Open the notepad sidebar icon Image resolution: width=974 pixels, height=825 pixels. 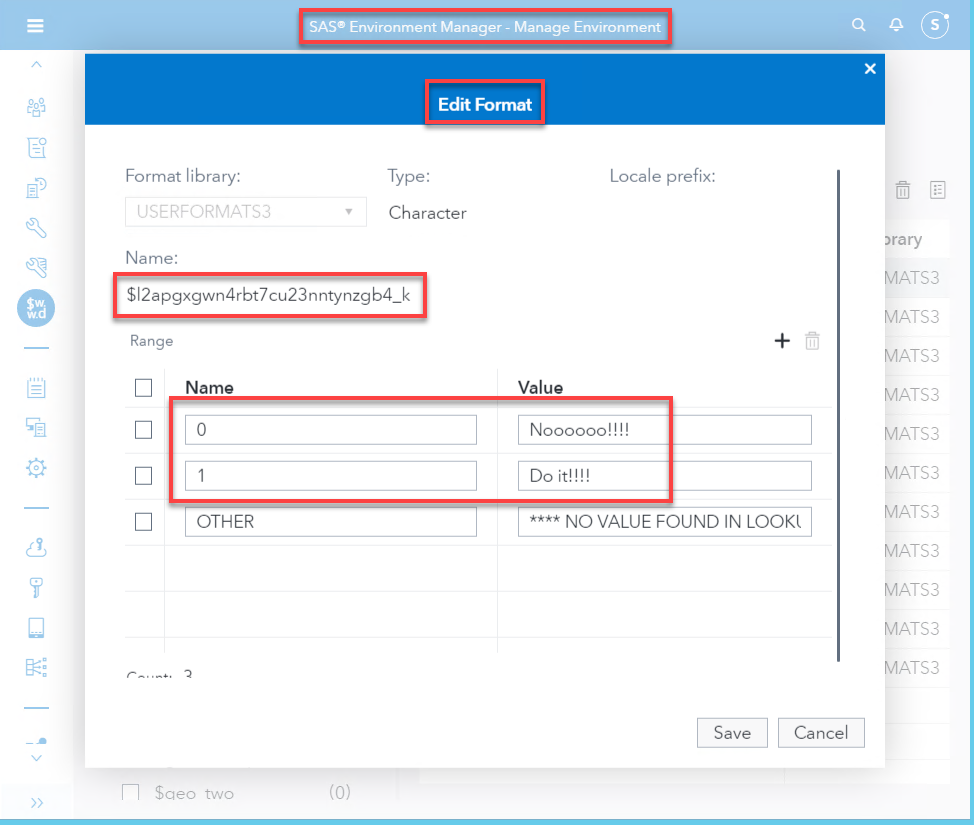click(36, 388)
